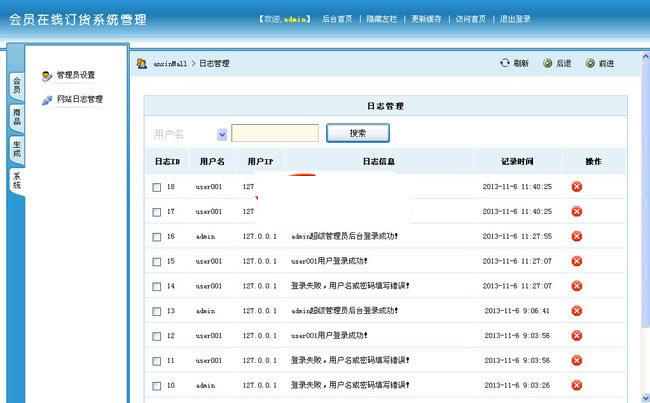This screenshot has width=650, height=403.
Task: Click the 网站日志管理 pen icon in sidebar
Action: [x=47, y=100]
